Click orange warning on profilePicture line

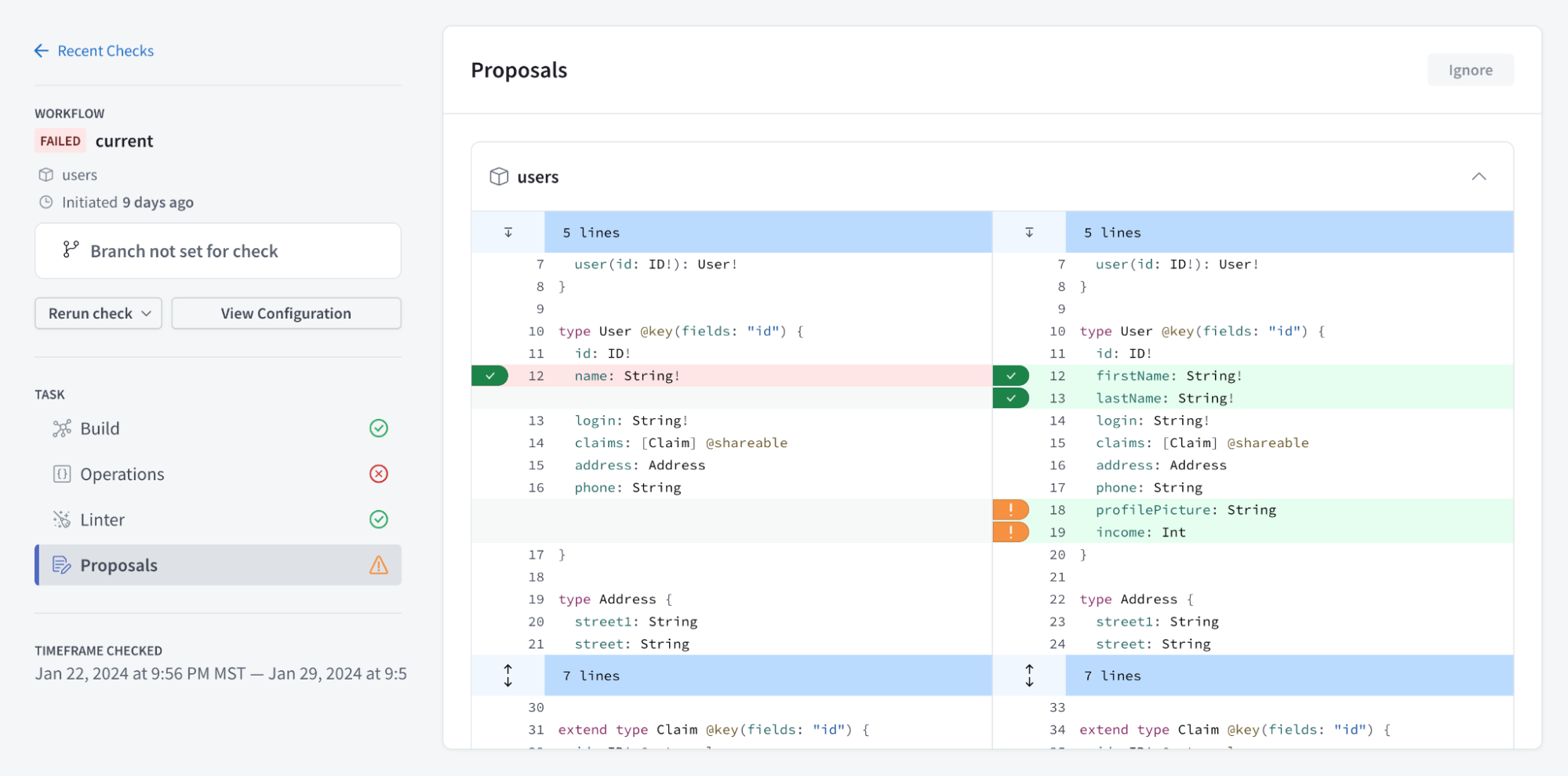[x=1011, y=510]
